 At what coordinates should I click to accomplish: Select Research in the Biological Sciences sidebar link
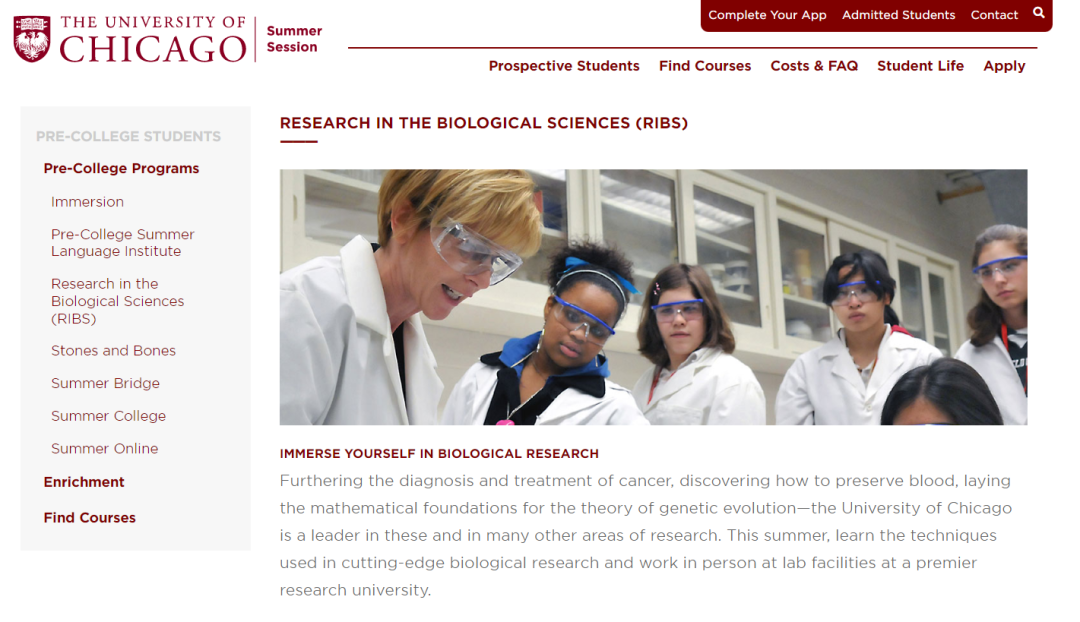click(117, 301)
